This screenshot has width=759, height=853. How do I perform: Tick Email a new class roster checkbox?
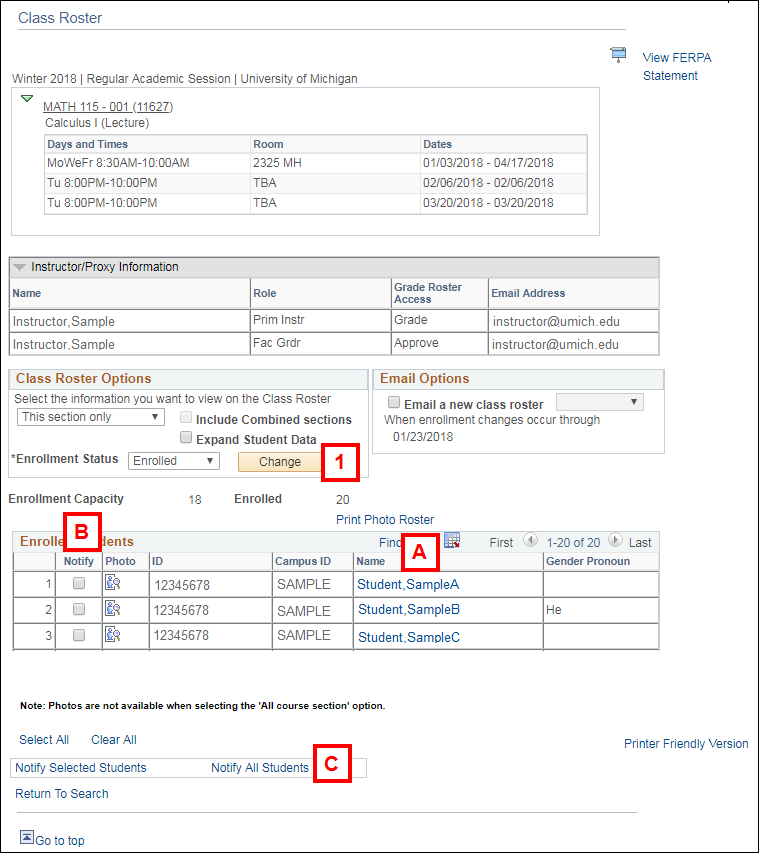(394, 403)
